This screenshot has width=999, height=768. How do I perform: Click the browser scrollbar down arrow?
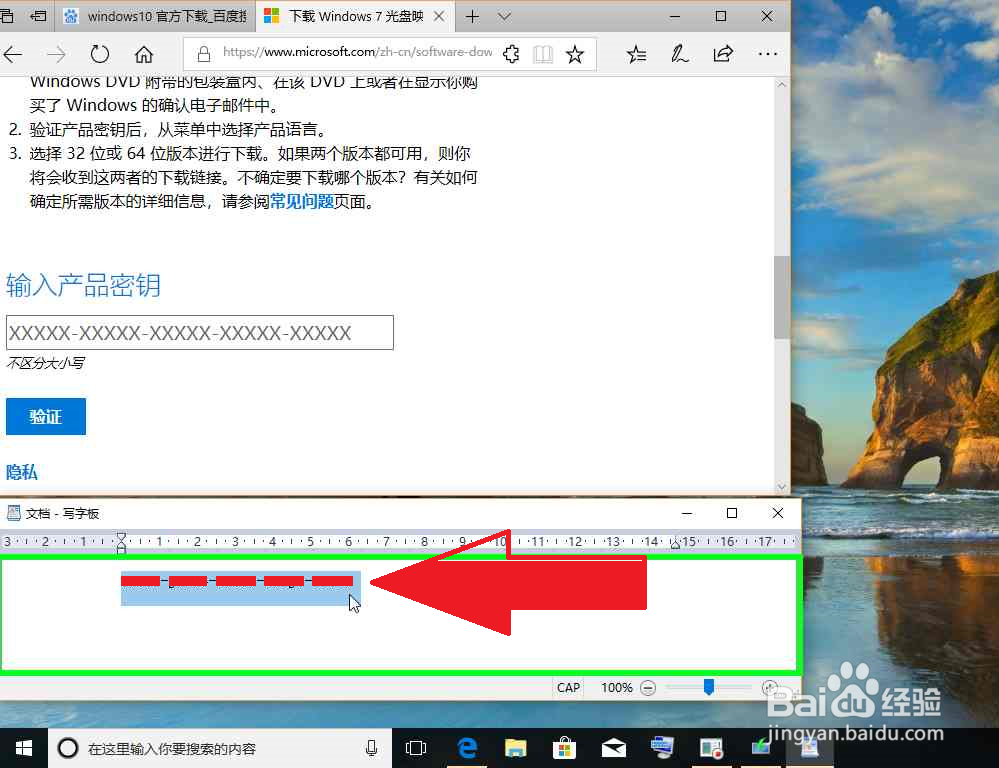782,487
